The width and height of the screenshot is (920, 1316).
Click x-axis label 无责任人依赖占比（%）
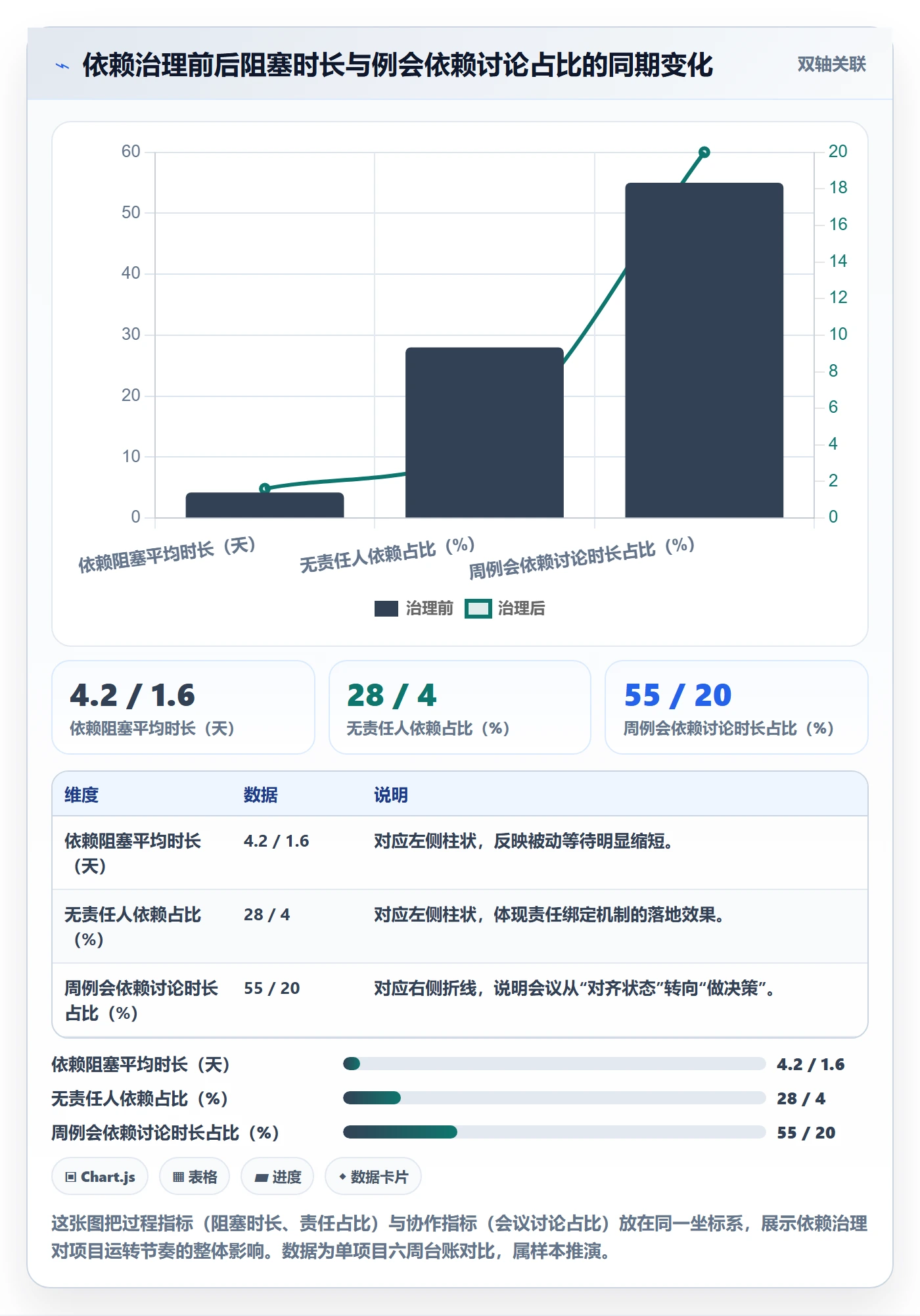click(388, 555)
